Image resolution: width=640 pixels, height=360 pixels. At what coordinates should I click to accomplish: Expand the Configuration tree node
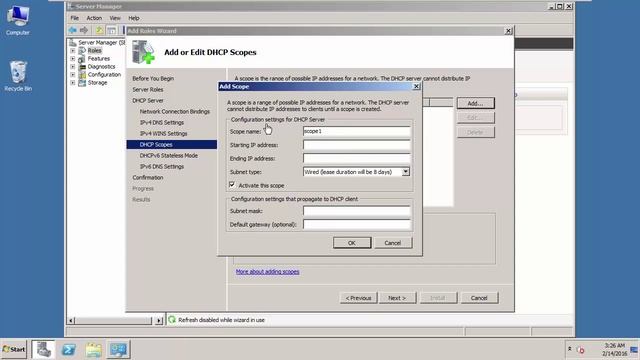click(x=73, y=75)
